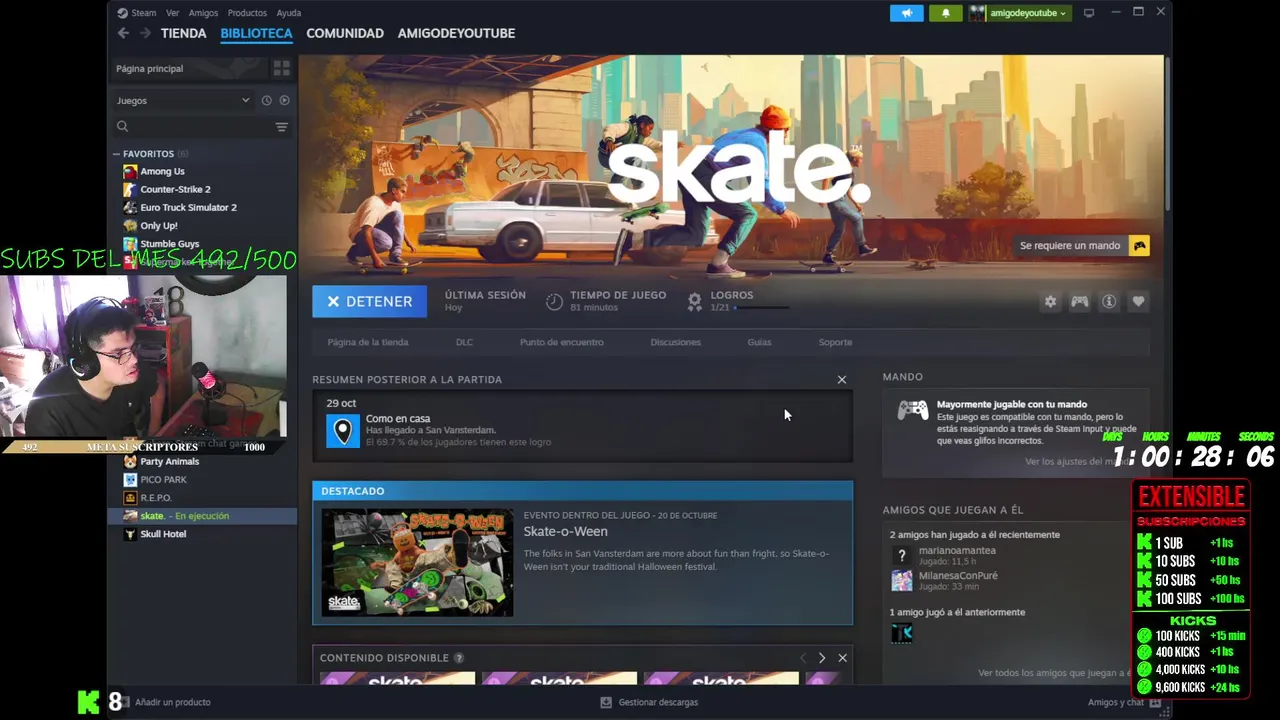Open AMIGODEYOUTUBE profile tab

point(456,33)
